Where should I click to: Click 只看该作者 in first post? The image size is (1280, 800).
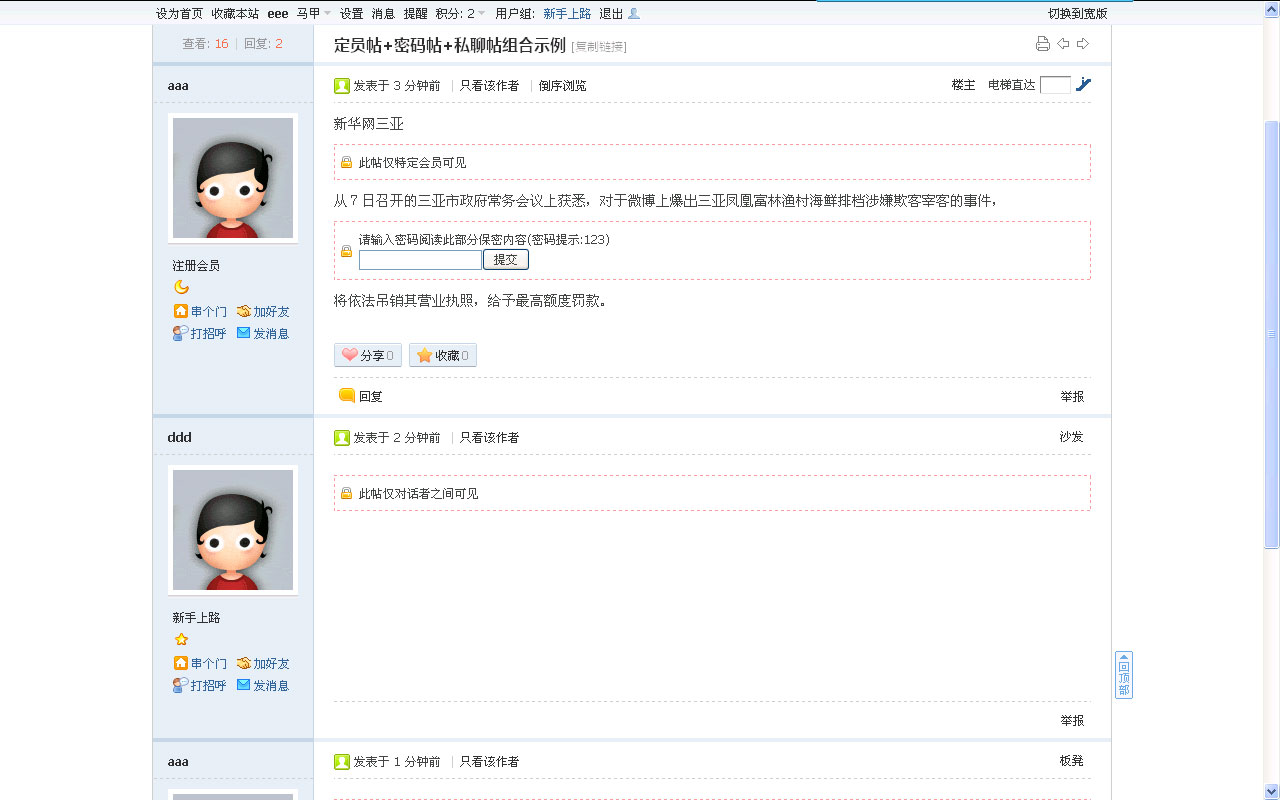489,86
